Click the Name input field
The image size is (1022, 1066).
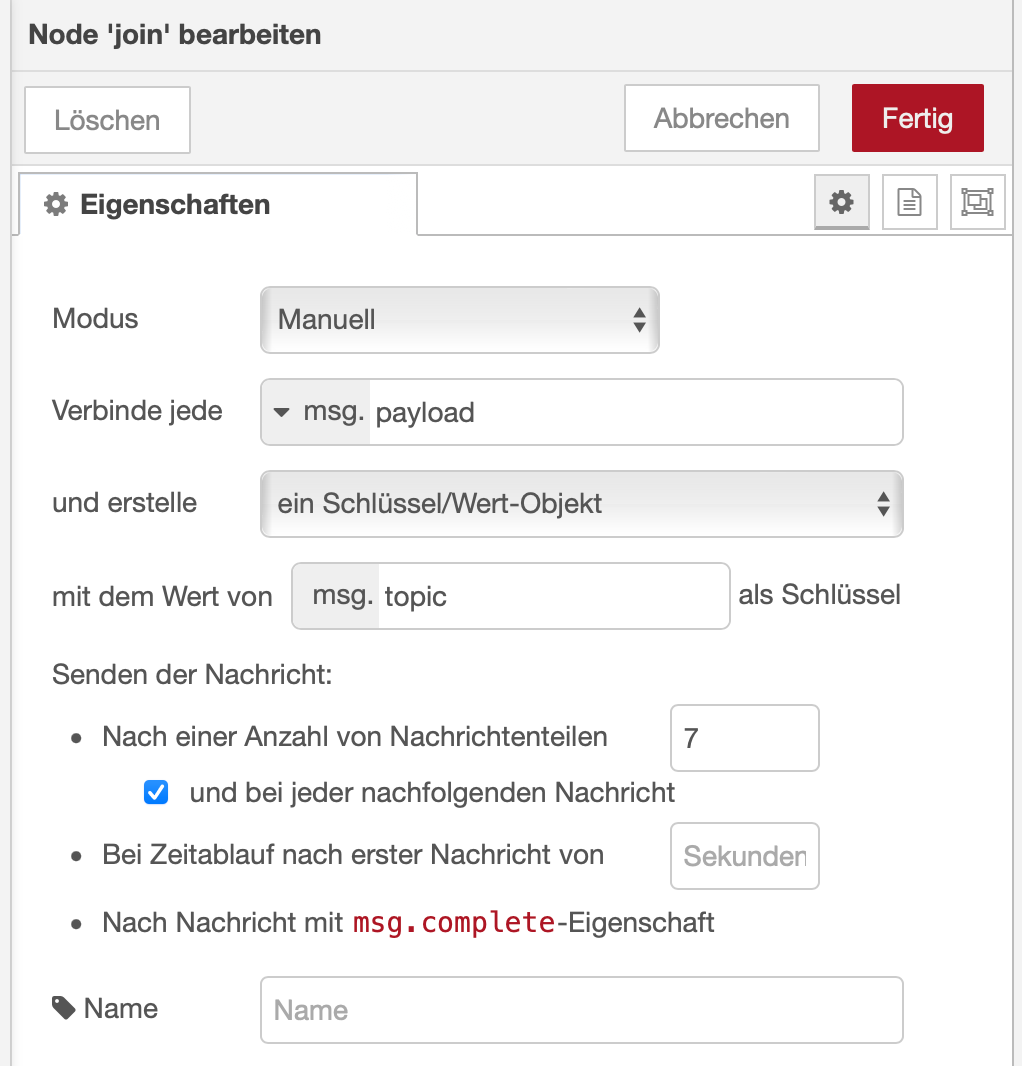[581, 1010]
